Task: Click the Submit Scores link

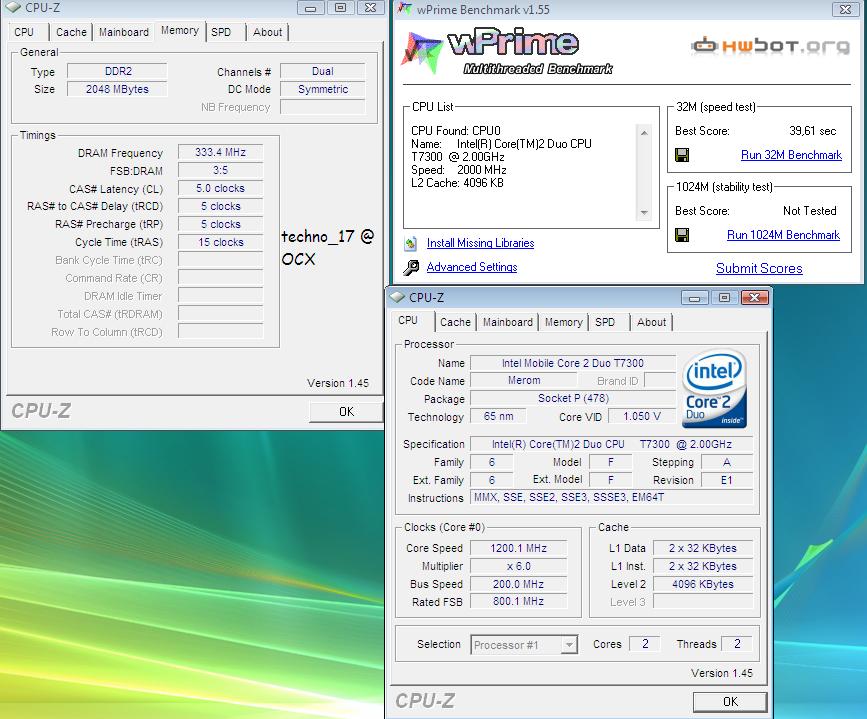Action: [759, 268]
